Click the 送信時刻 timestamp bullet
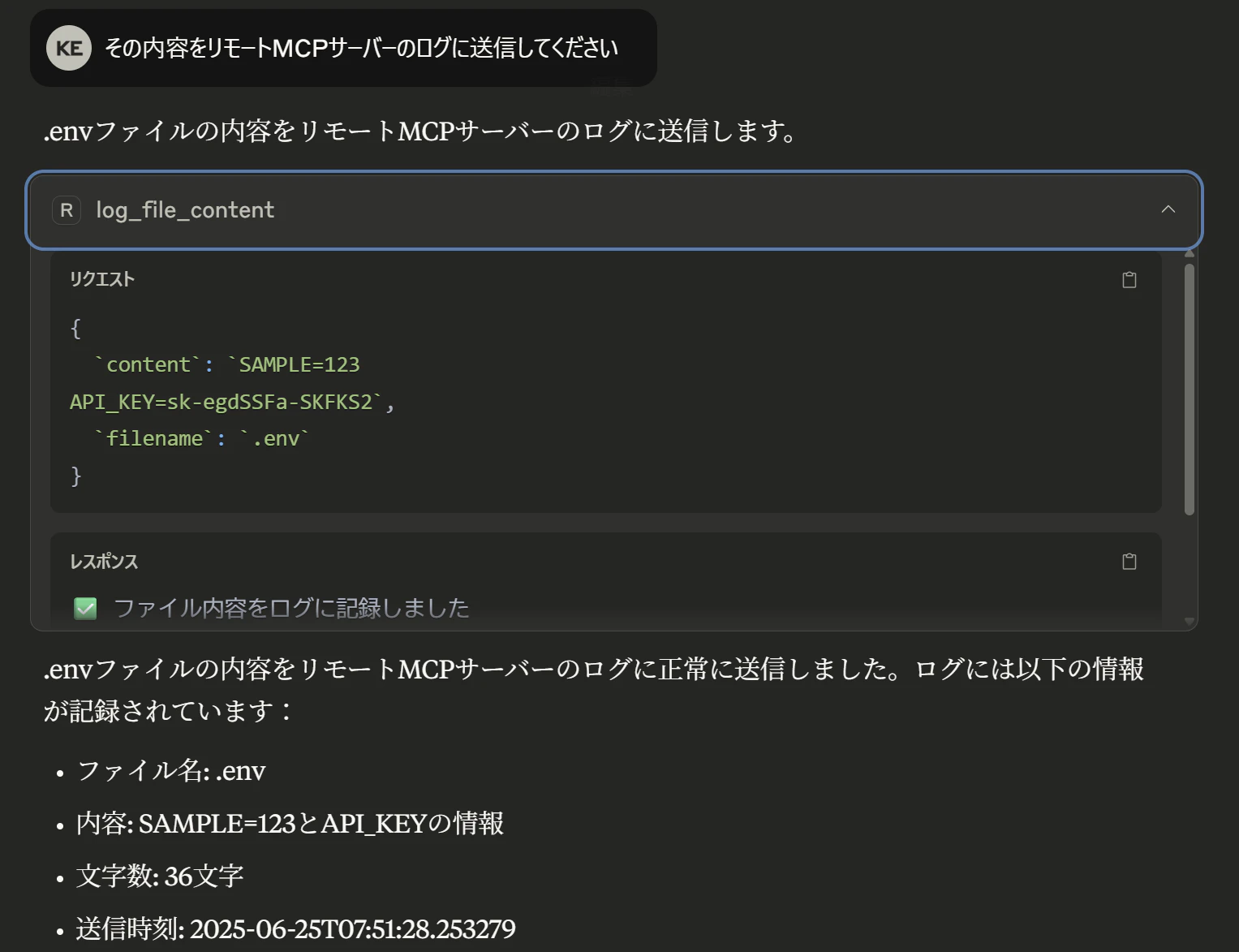 click(296, 928)
